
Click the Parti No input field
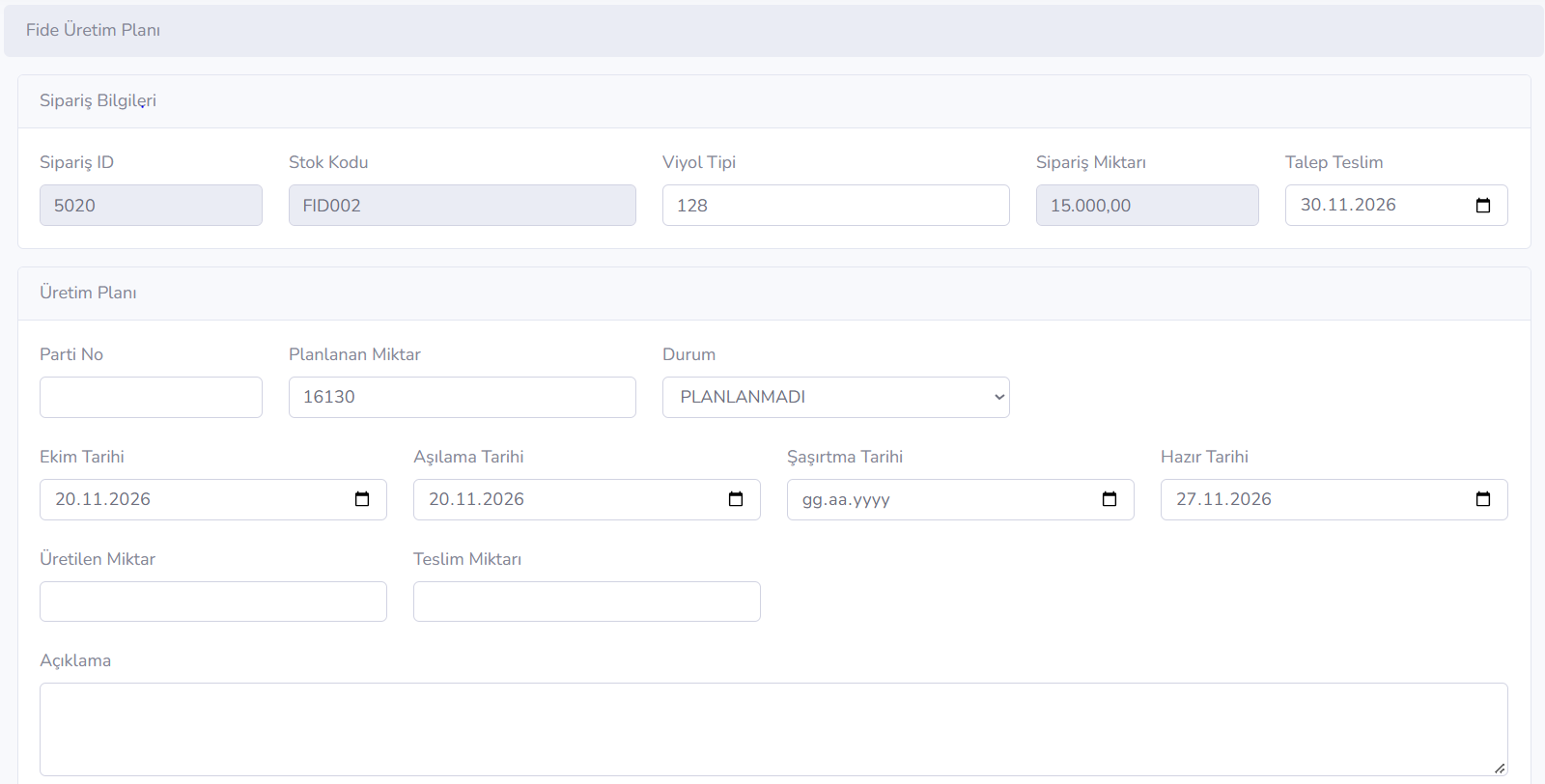pos(151,397)
